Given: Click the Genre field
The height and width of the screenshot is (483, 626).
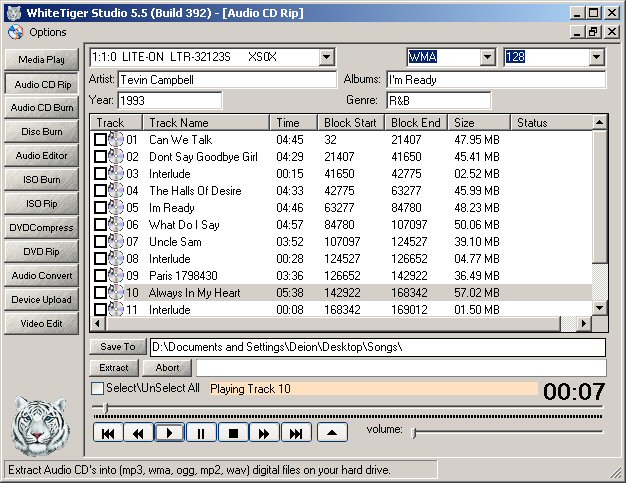Looking at the screenshot, I should (x=438, y=101).
